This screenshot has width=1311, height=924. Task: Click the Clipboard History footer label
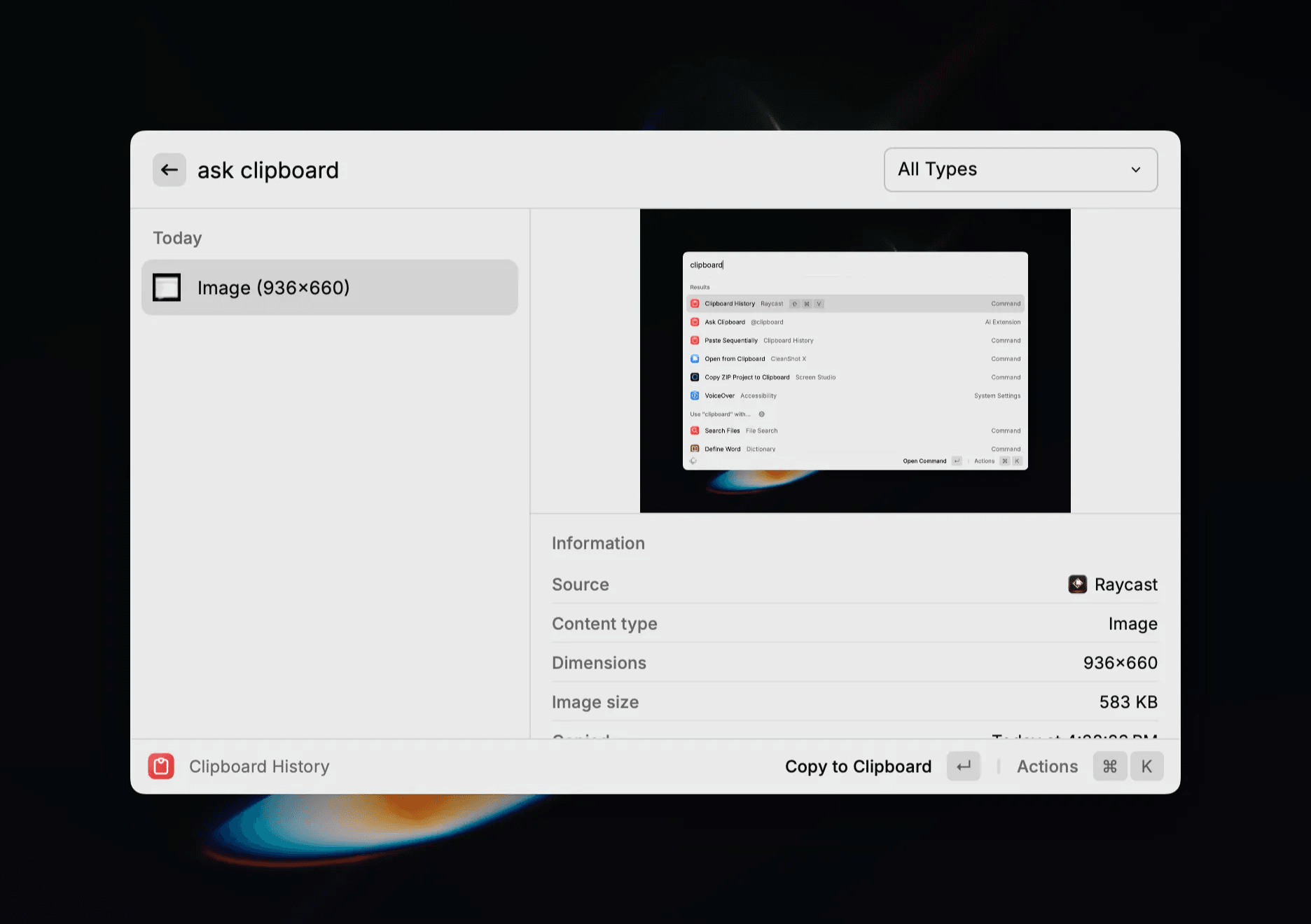(259, 766)
